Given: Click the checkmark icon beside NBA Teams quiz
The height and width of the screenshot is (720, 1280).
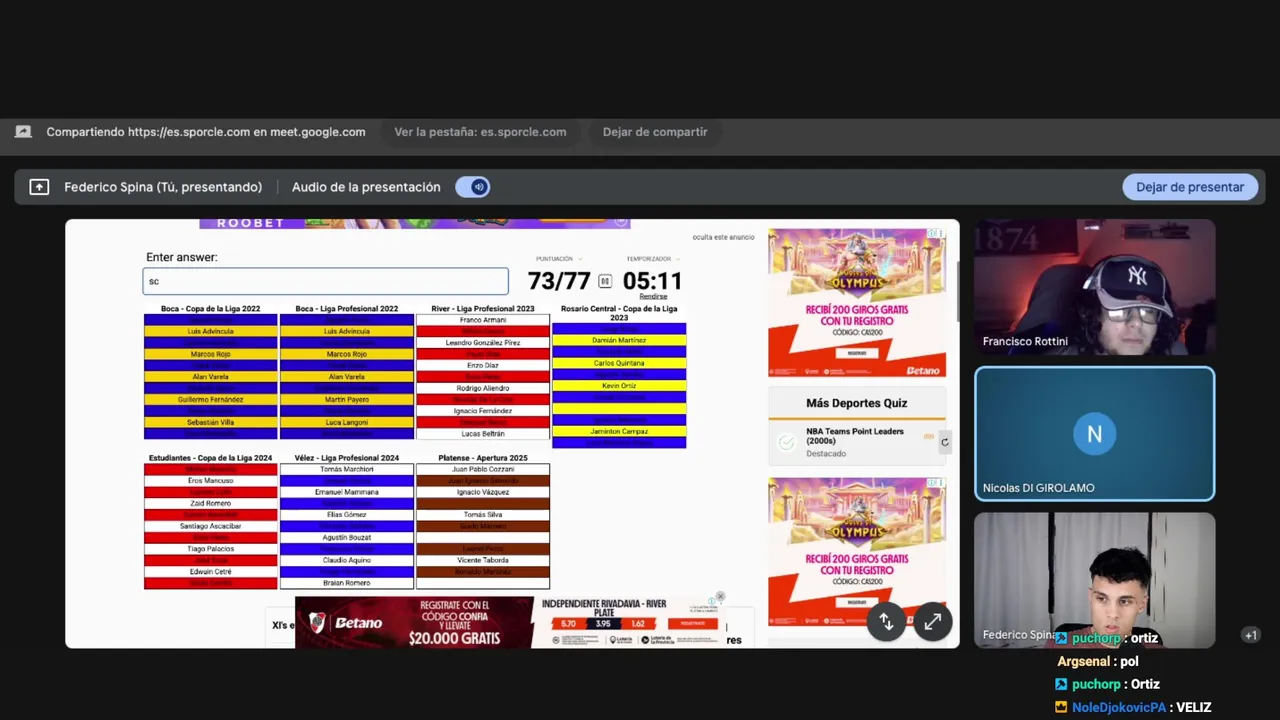Looking at the screenshot, I should 787,442.
